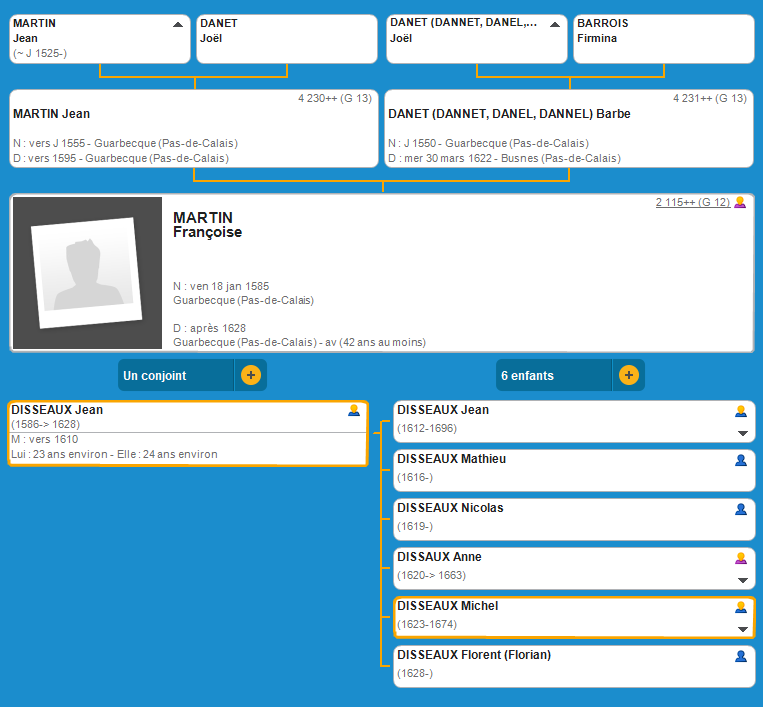Expand DISSEAUX Michel descendants arrow
This screenshot has width=763, height=707.
(742, 629)
